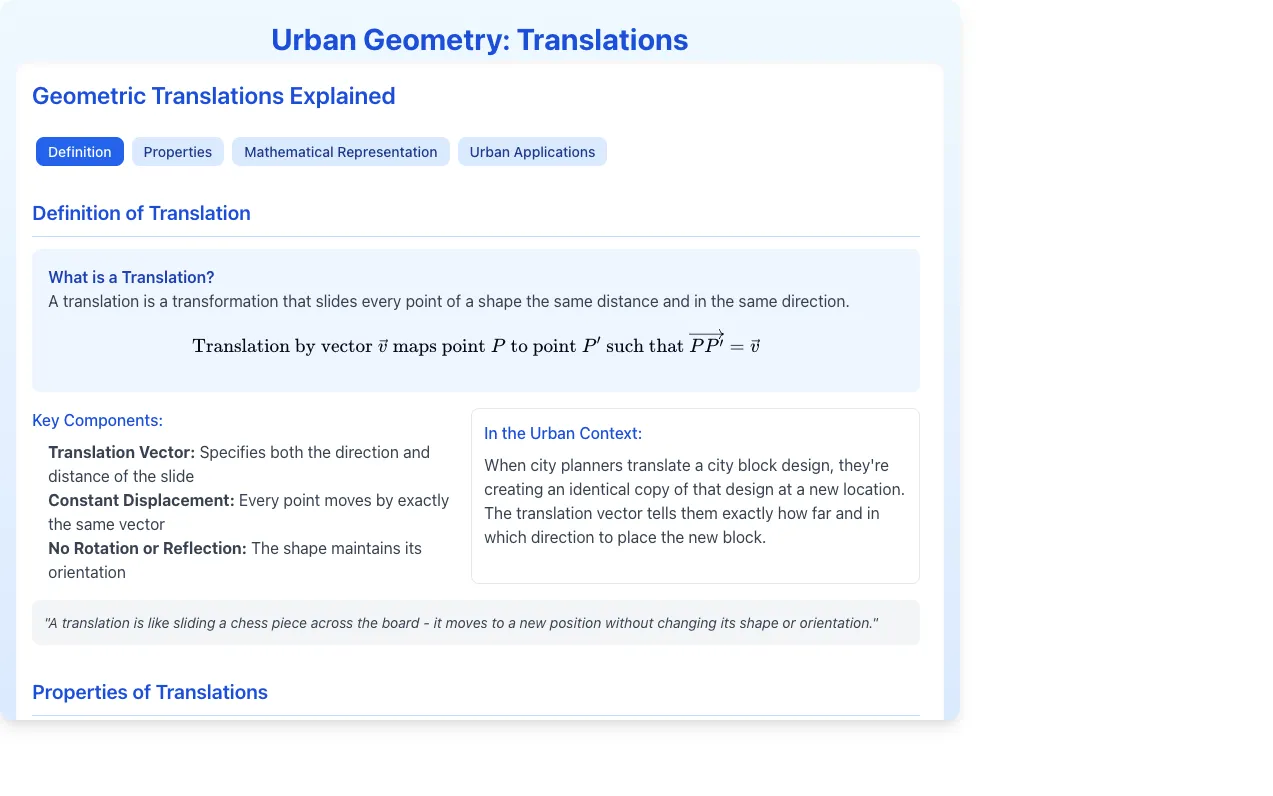Screen dimensions: 1273x796
Task: Click the What is a Translation? heading
Action: click(131, 277)
